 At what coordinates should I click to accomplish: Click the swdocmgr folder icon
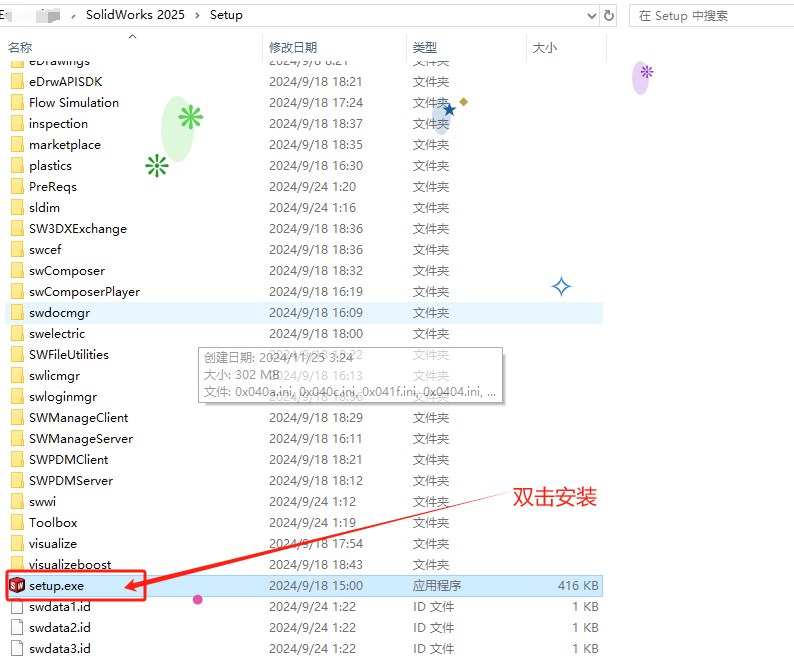17,313
